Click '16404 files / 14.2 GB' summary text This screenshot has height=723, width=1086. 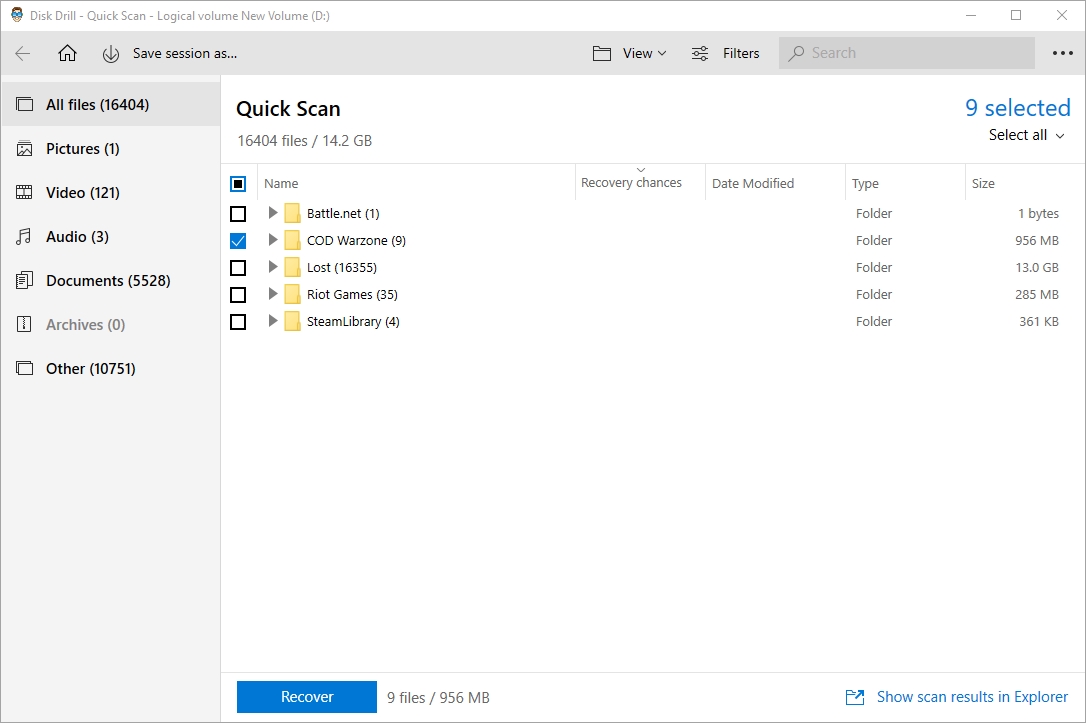[x=305, y=141]
